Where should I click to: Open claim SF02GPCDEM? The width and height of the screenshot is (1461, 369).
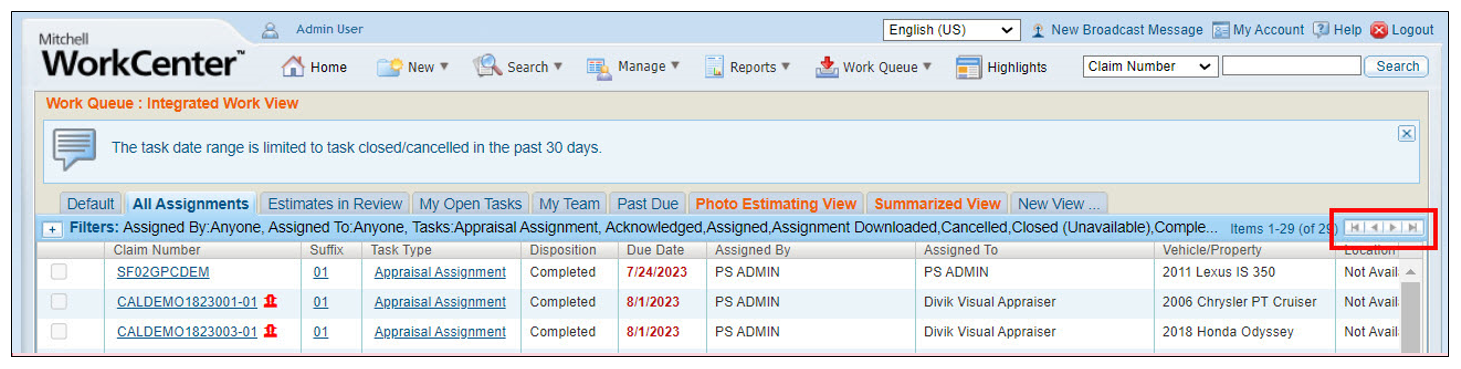pyautogui.click(x=163, y=272)
